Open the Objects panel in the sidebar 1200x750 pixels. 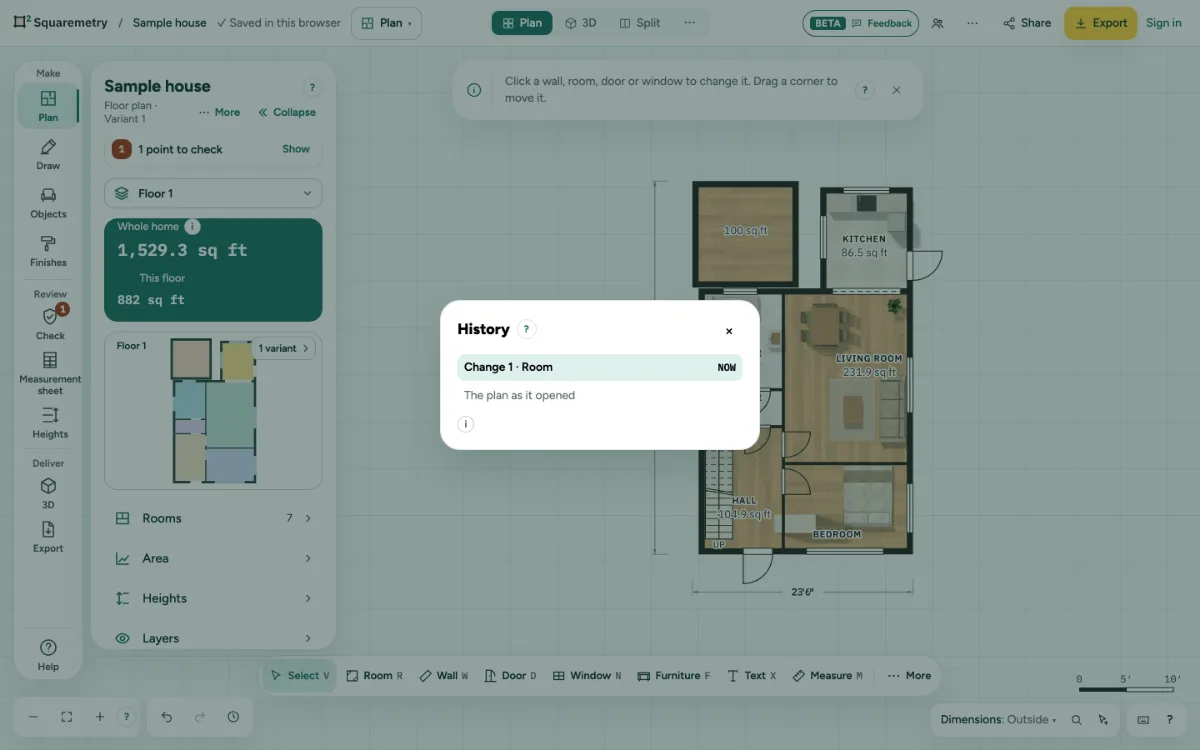[48, 203]
